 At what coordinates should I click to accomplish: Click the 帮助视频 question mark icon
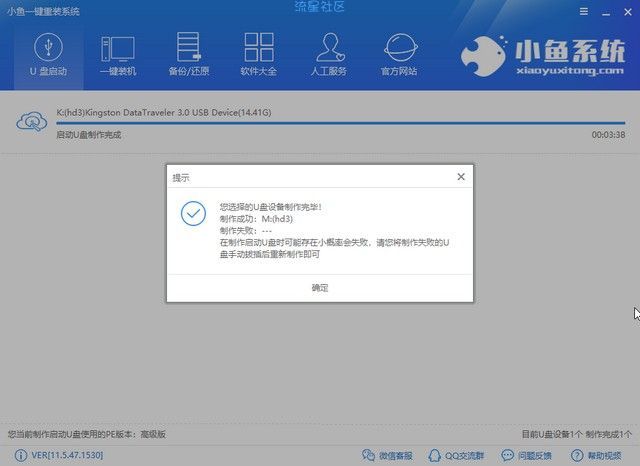[577, 455]
